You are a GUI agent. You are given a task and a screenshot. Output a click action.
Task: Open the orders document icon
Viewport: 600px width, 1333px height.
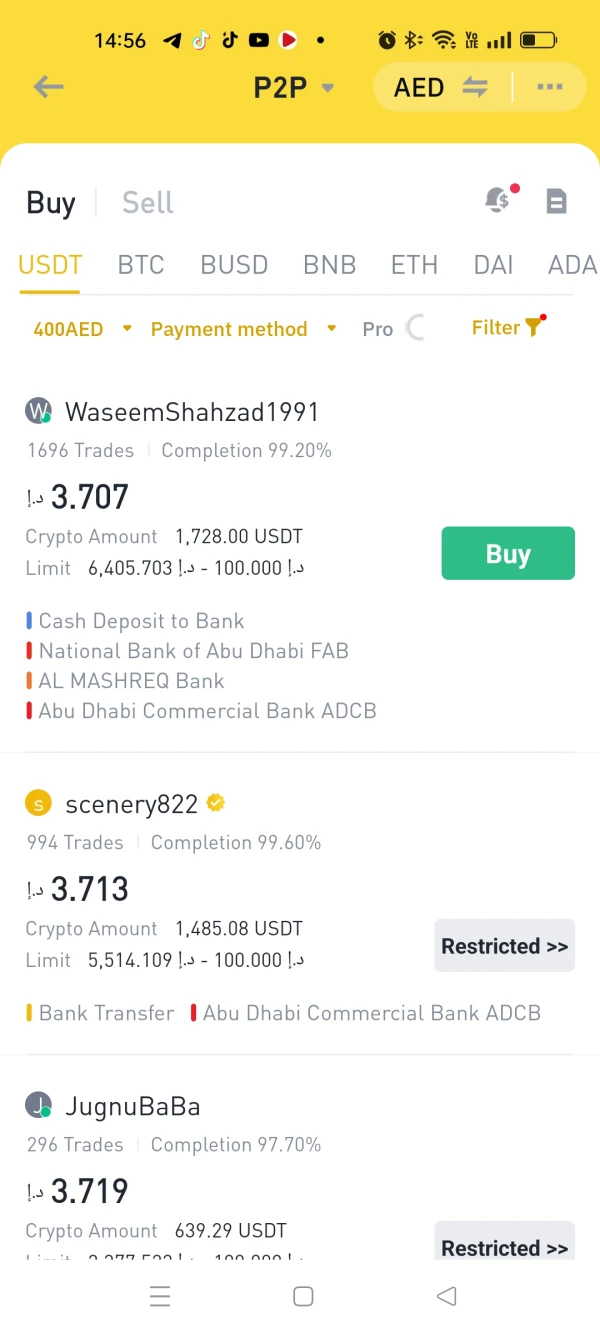pyautogui.click(x=556, y=201)
